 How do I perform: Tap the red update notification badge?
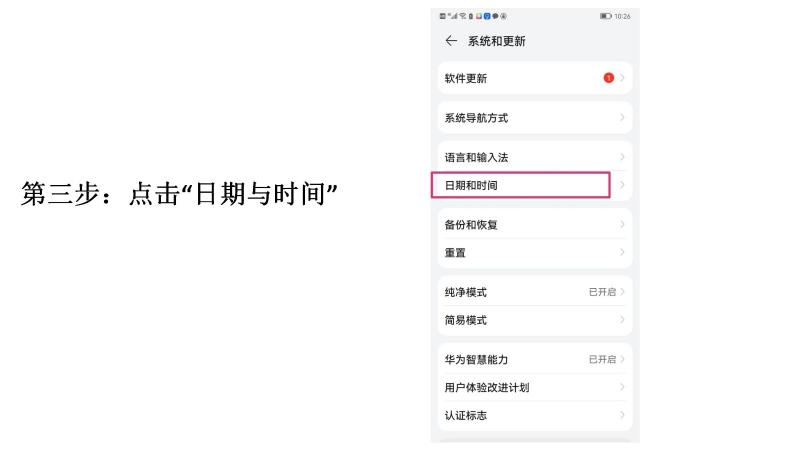[608, 78]
